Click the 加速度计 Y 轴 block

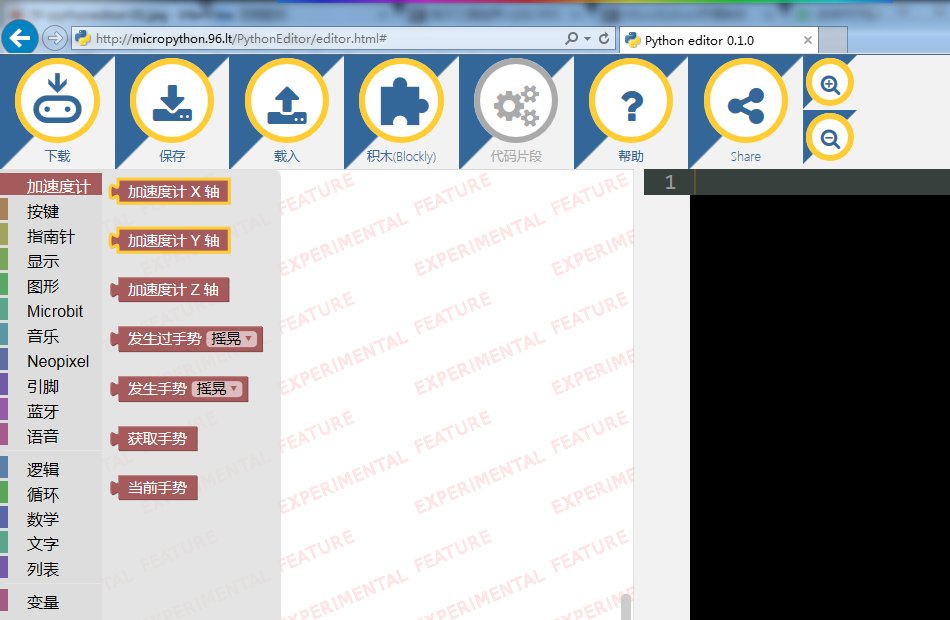click(171, 241)
